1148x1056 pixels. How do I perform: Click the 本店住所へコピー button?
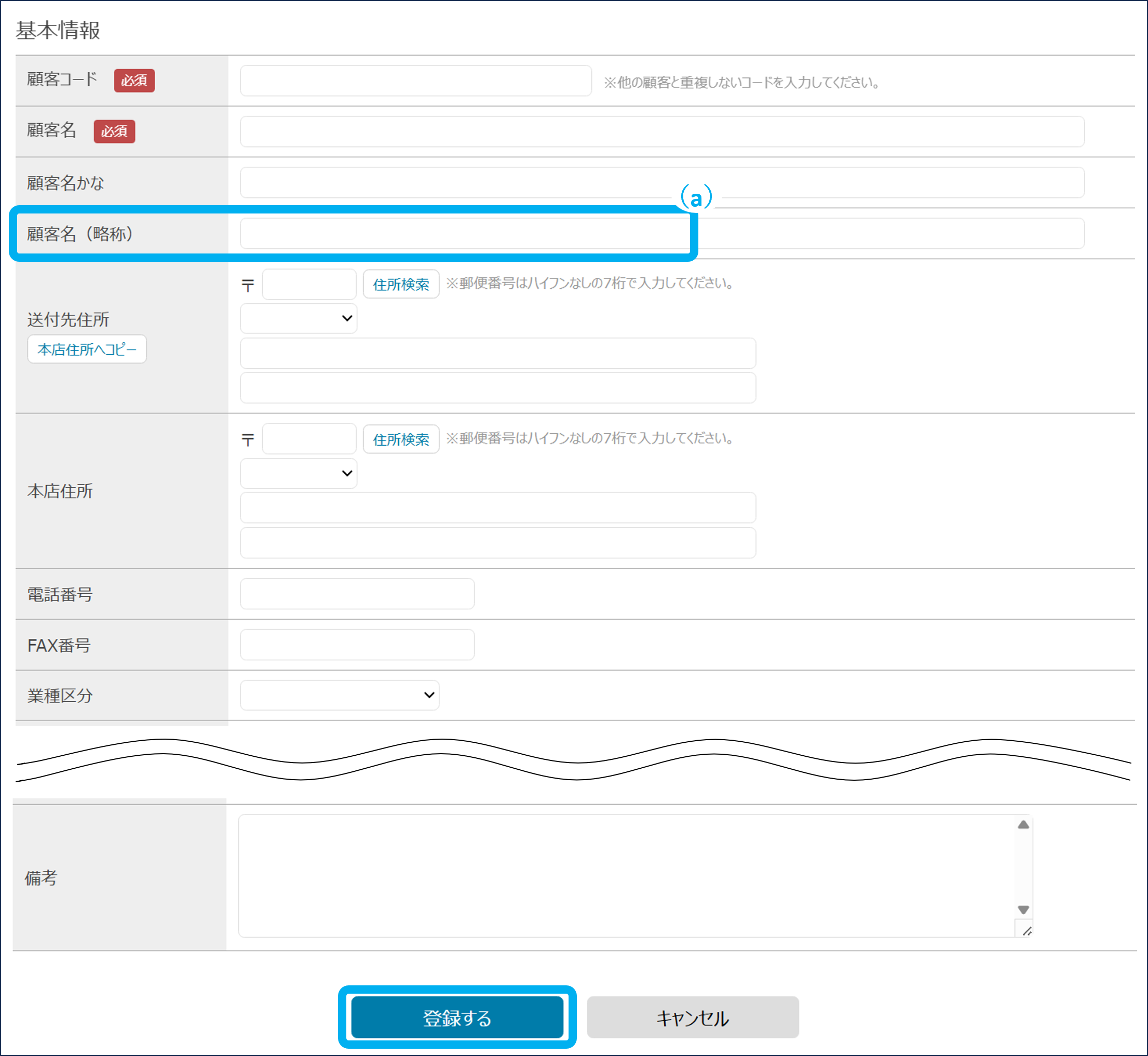click(87, 349)
